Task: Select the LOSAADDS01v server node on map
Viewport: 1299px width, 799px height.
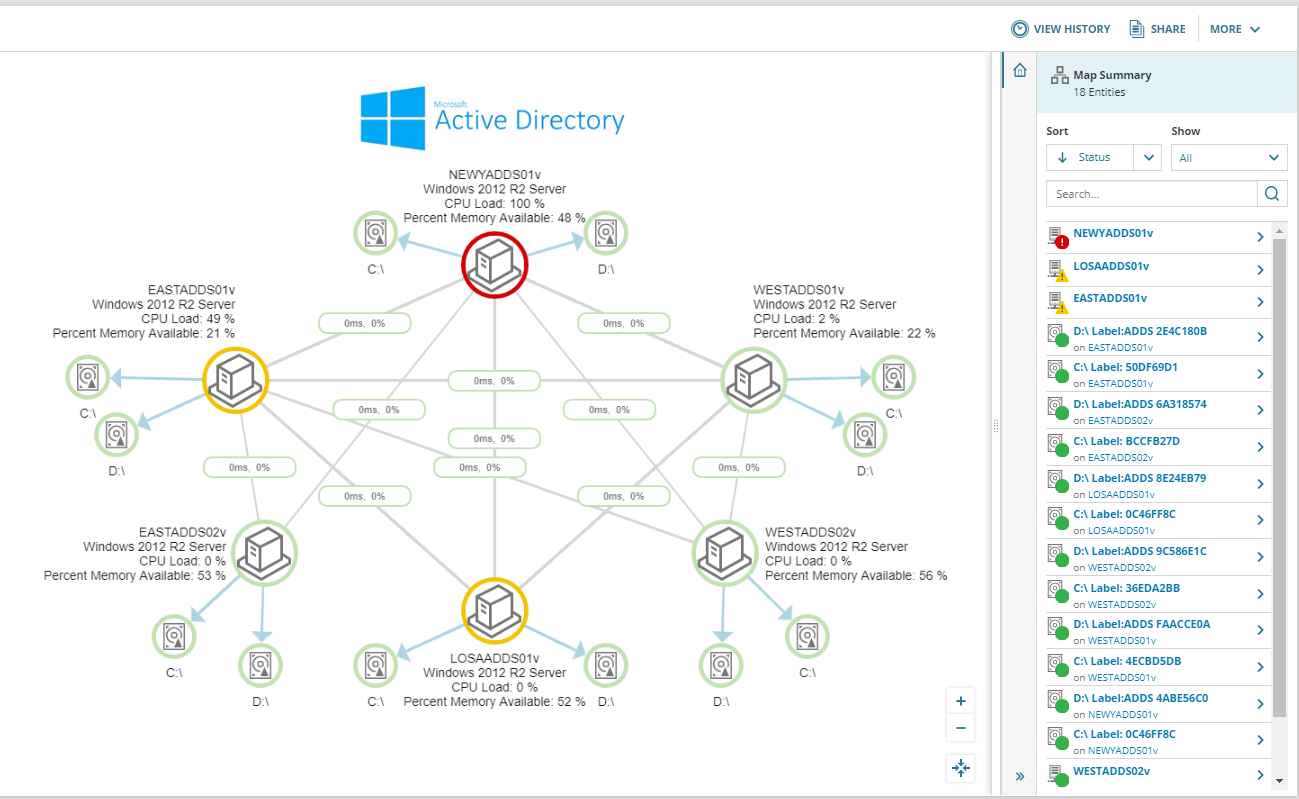Action: [494, 610]
